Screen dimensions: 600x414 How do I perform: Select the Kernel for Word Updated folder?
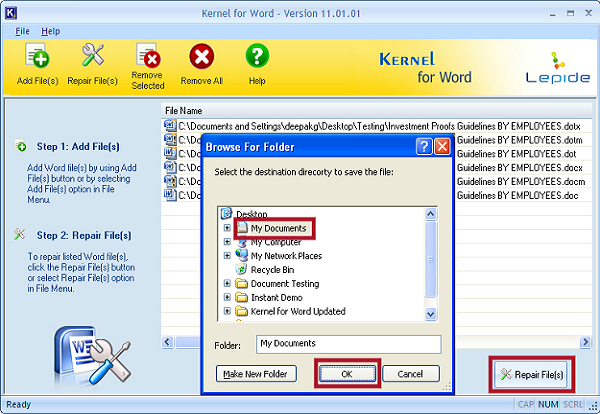[x=298, y=311]
